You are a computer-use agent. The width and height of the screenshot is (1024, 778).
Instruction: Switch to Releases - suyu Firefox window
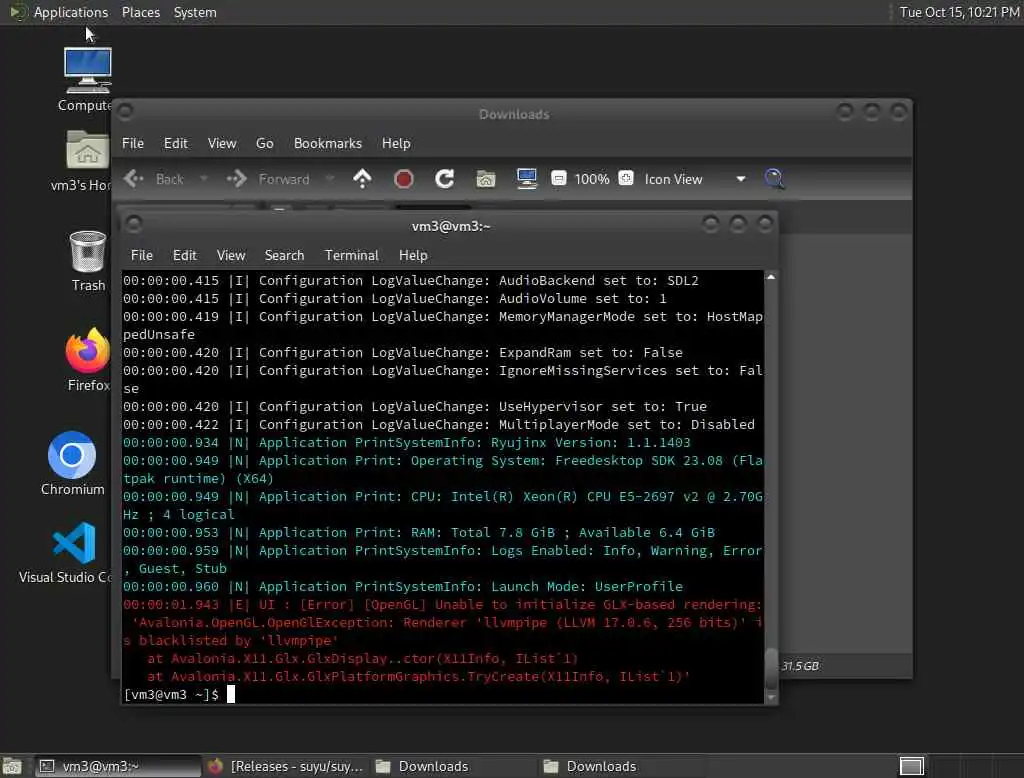285,766
